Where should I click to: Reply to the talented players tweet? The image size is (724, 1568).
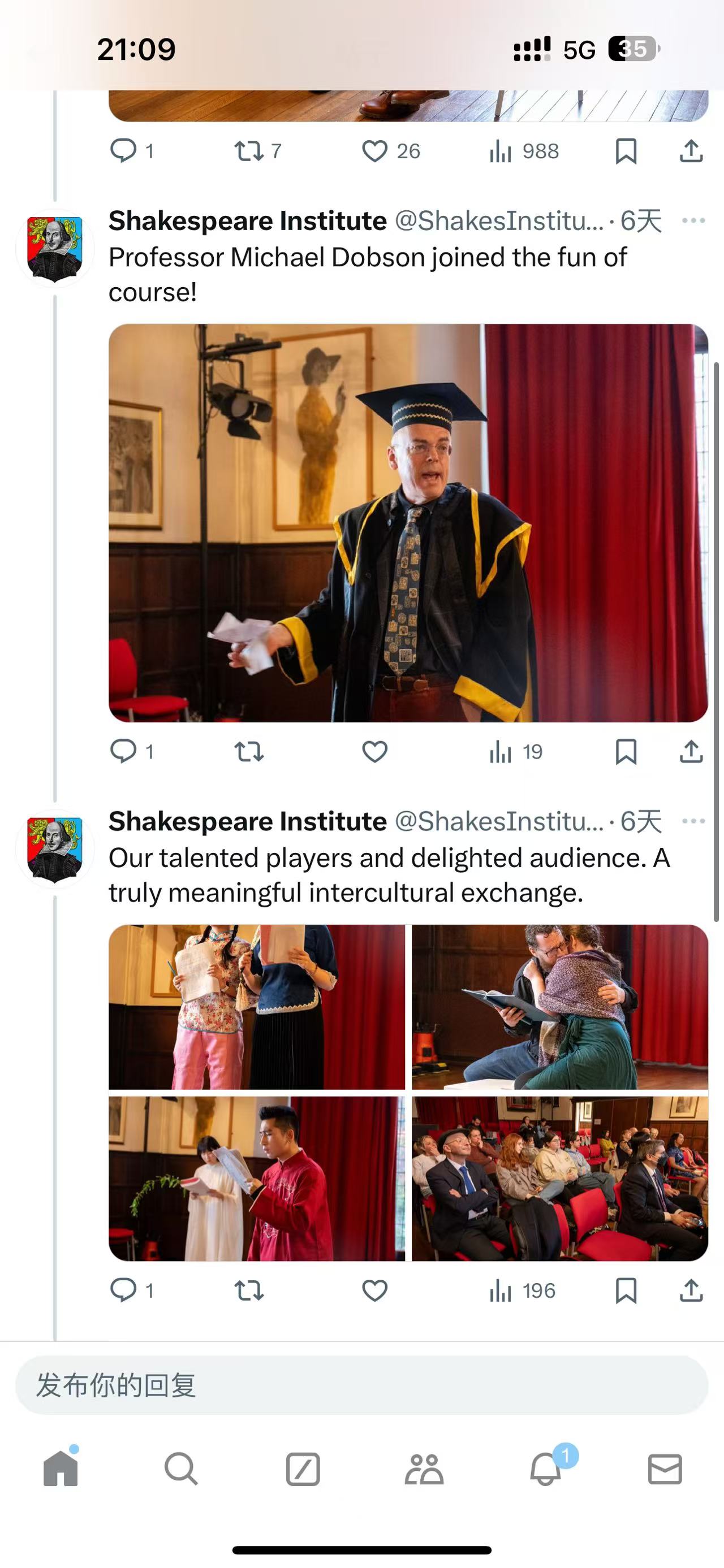point(124,1290)
